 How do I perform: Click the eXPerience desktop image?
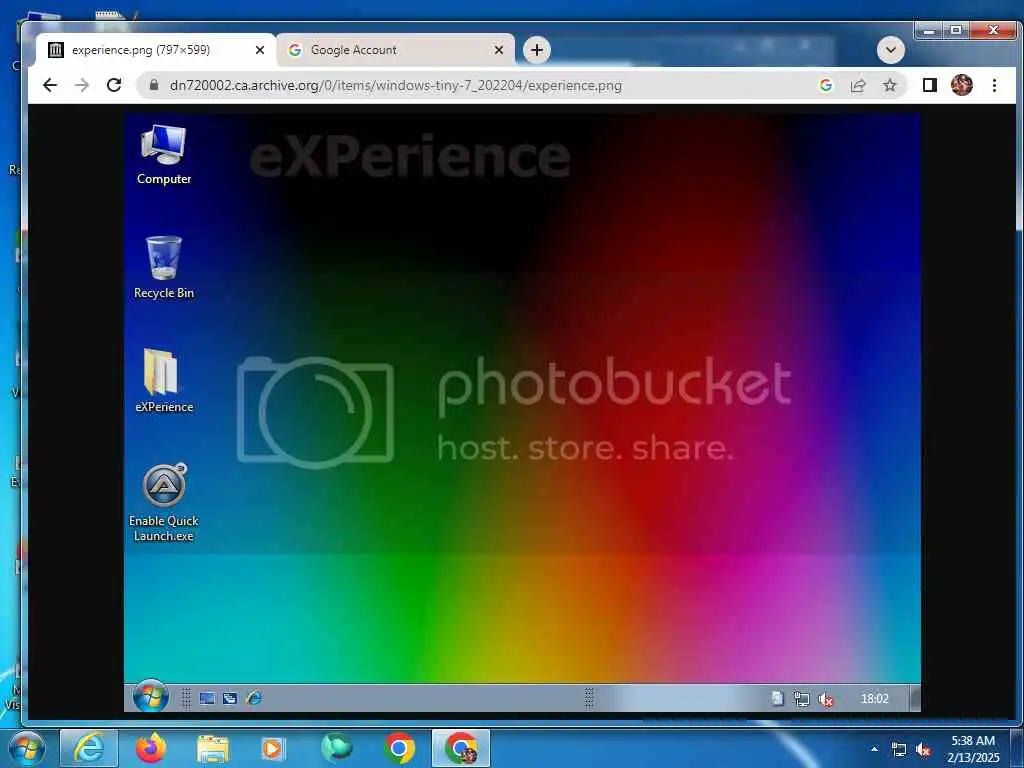522,412
